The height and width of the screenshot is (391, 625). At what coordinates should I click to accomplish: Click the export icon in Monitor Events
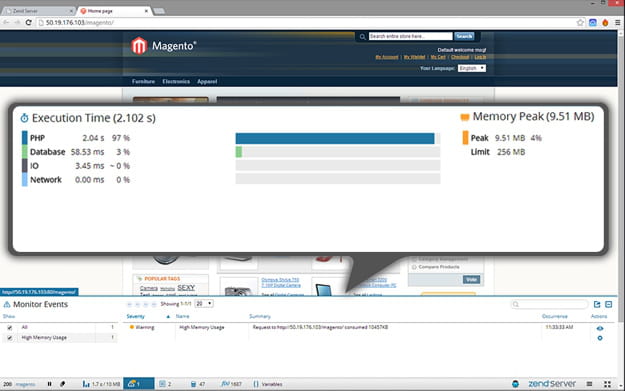[x=597, y=305]
